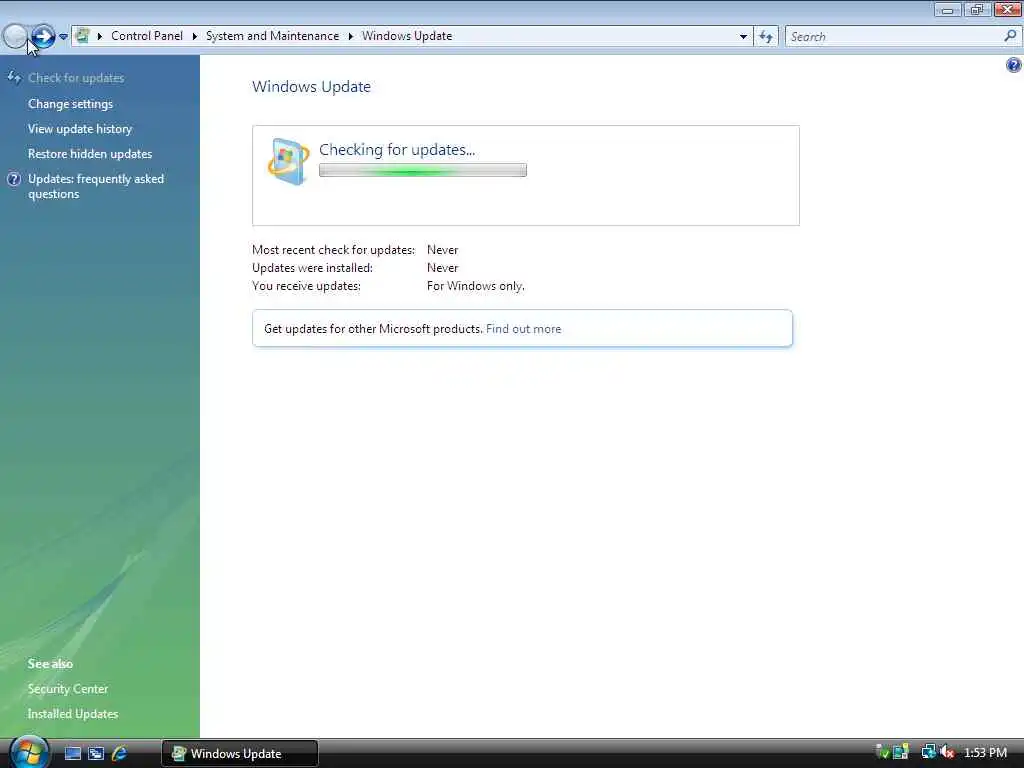The width and height of the screenshot is (1024, 768).
Task: Click the 'Updates were installed:' label
Action: (x=312, y=268)
